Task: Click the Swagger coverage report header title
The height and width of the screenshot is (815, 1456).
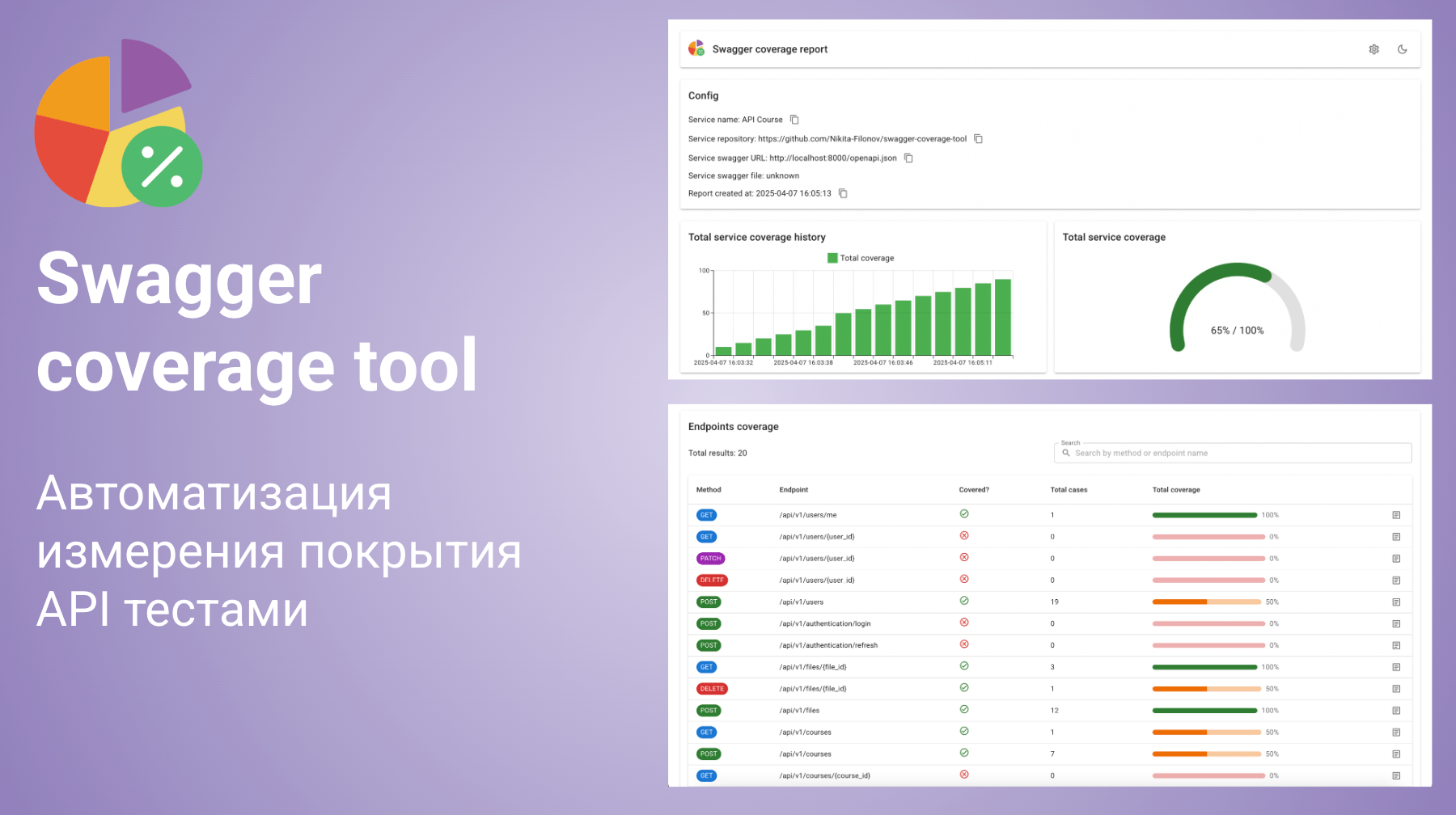Action: (770, 49)
